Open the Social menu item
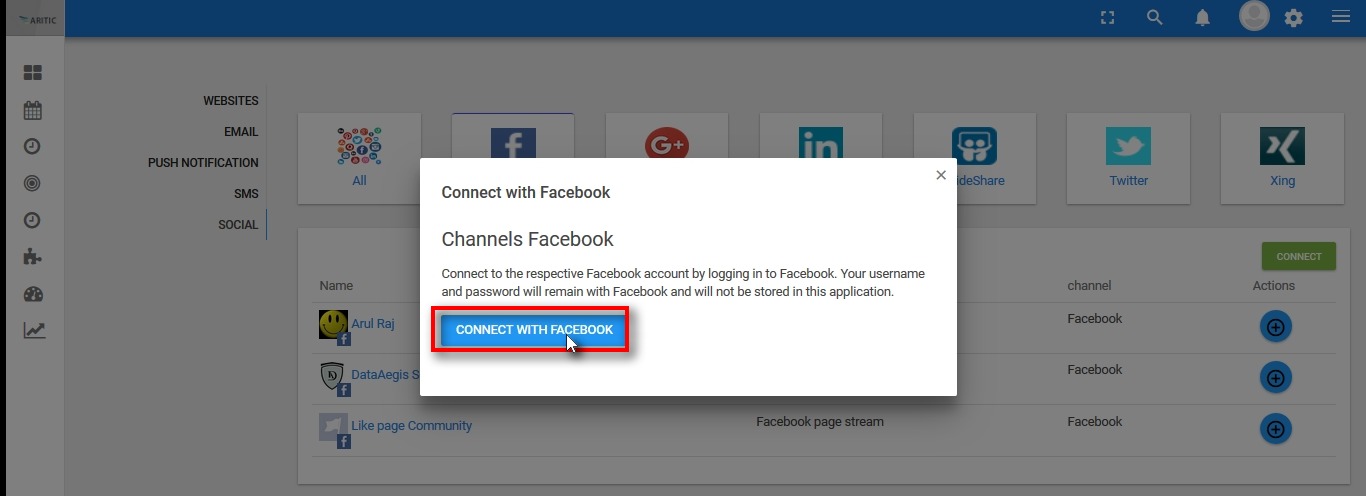 tap(238, 225)
